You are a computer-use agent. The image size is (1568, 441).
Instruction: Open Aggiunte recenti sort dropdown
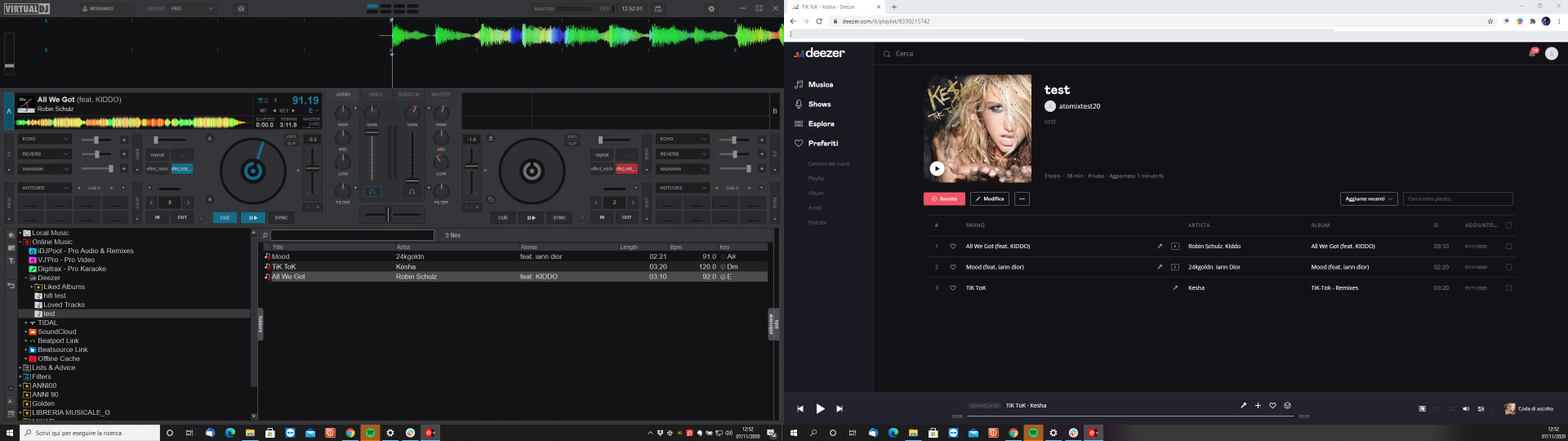[x=1370, y=198]
